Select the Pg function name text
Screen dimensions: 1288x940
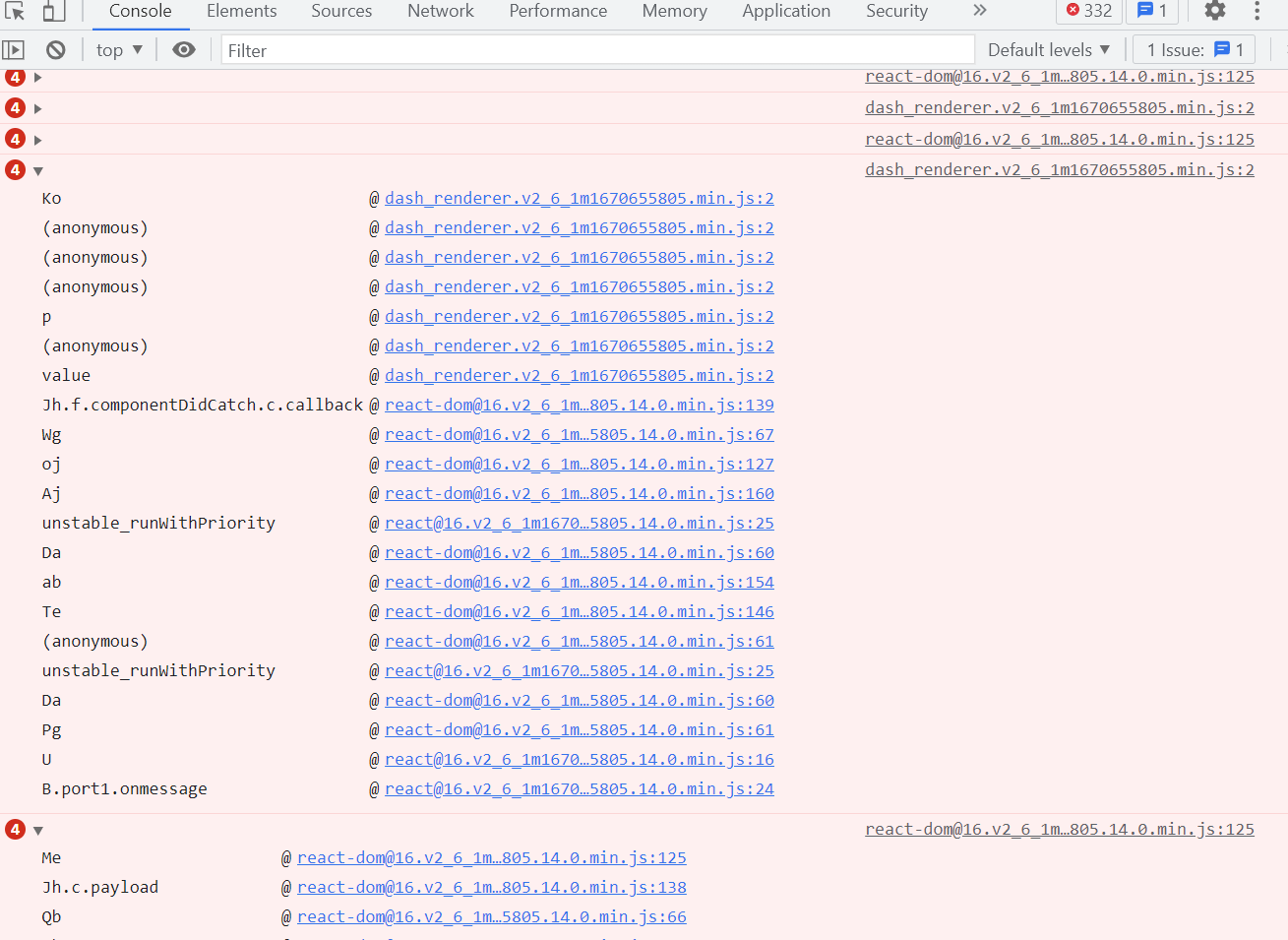tap(52, 730)
